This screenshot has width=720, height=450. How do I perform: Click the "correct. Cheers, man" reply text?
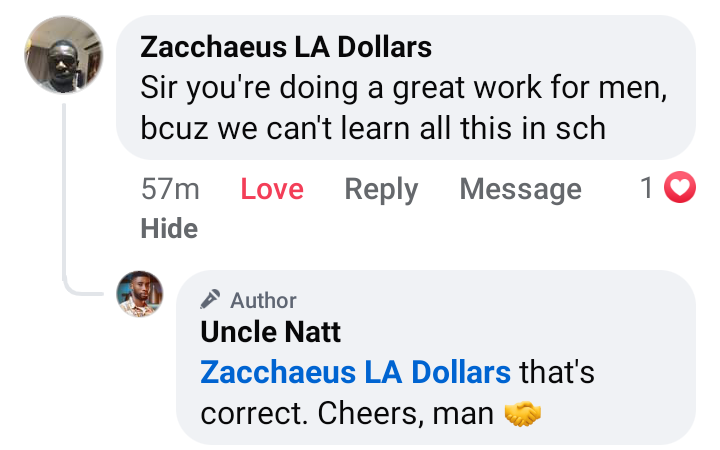point(347,414)
